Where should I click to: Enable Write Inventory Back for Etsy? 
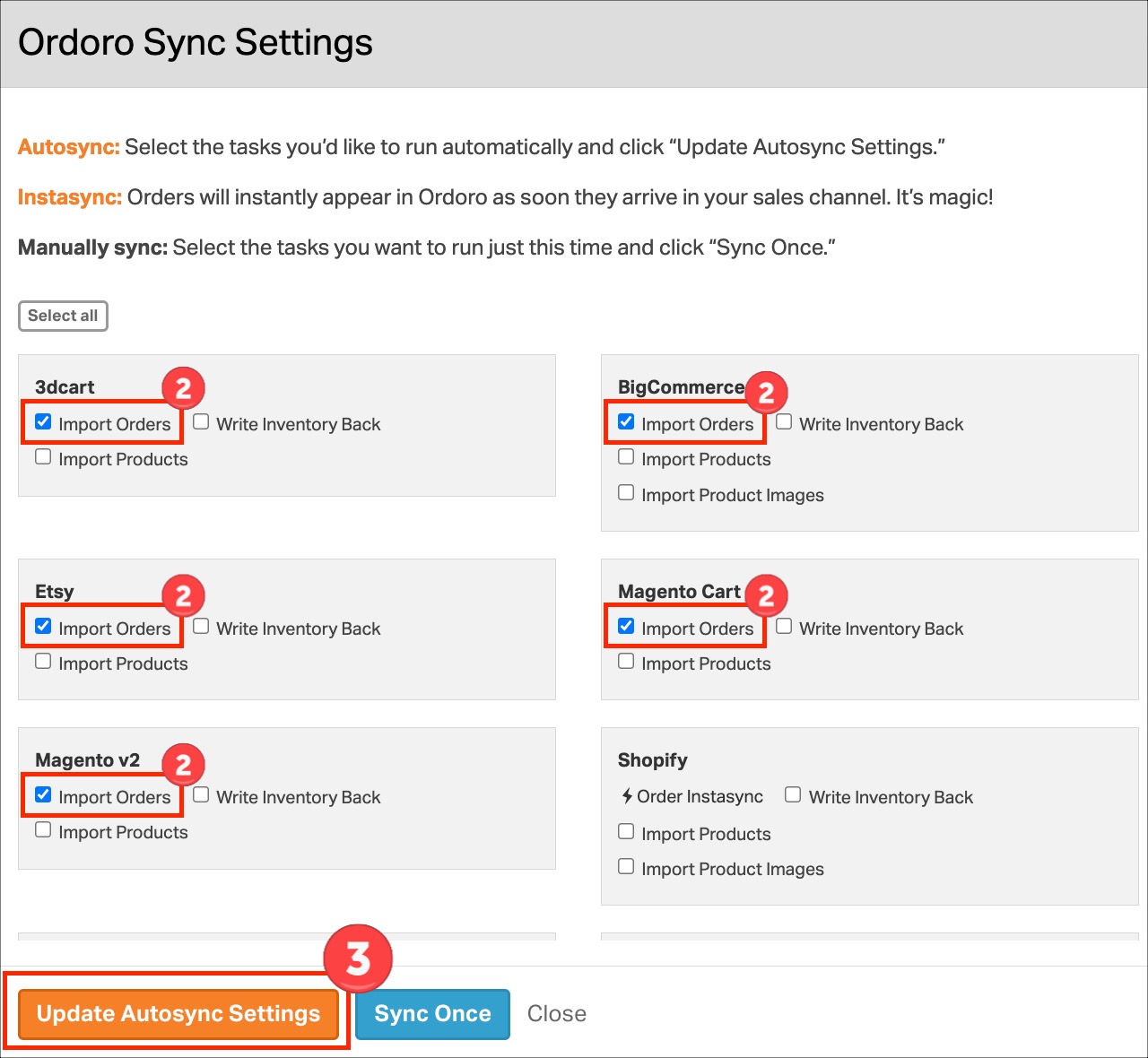(x=201, y=627)
